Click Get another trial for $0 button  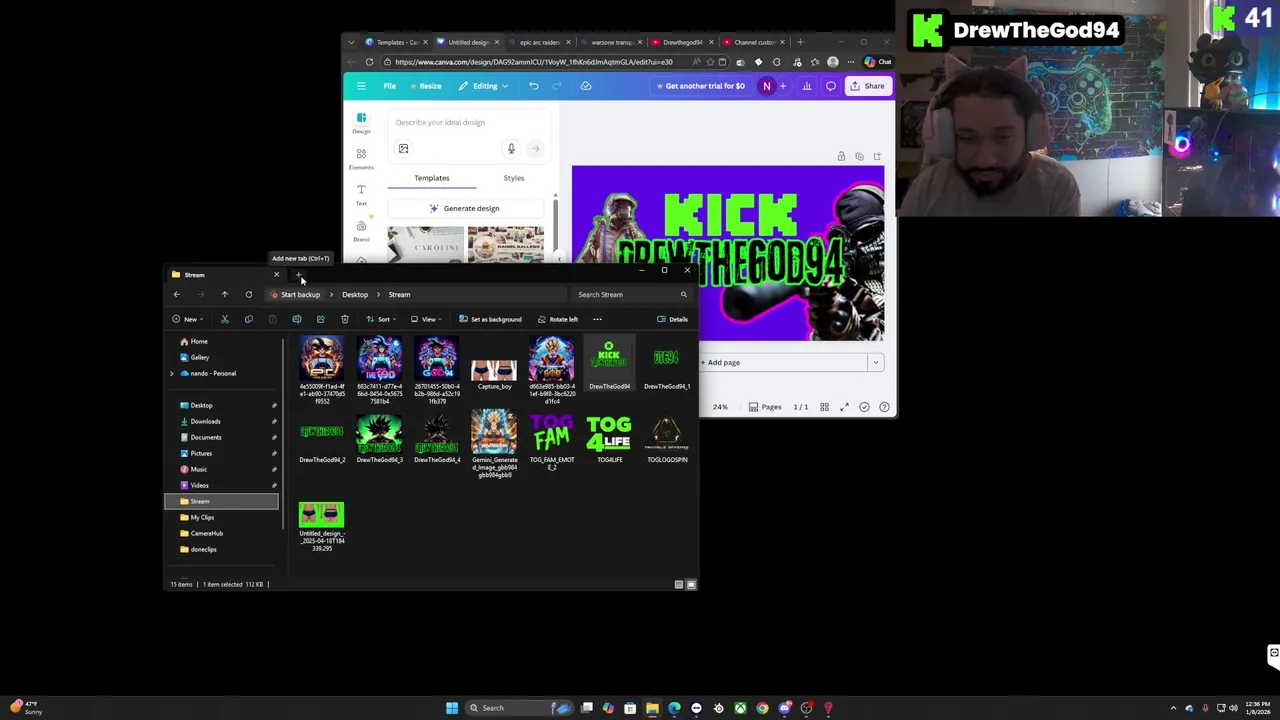pos(701,86)
